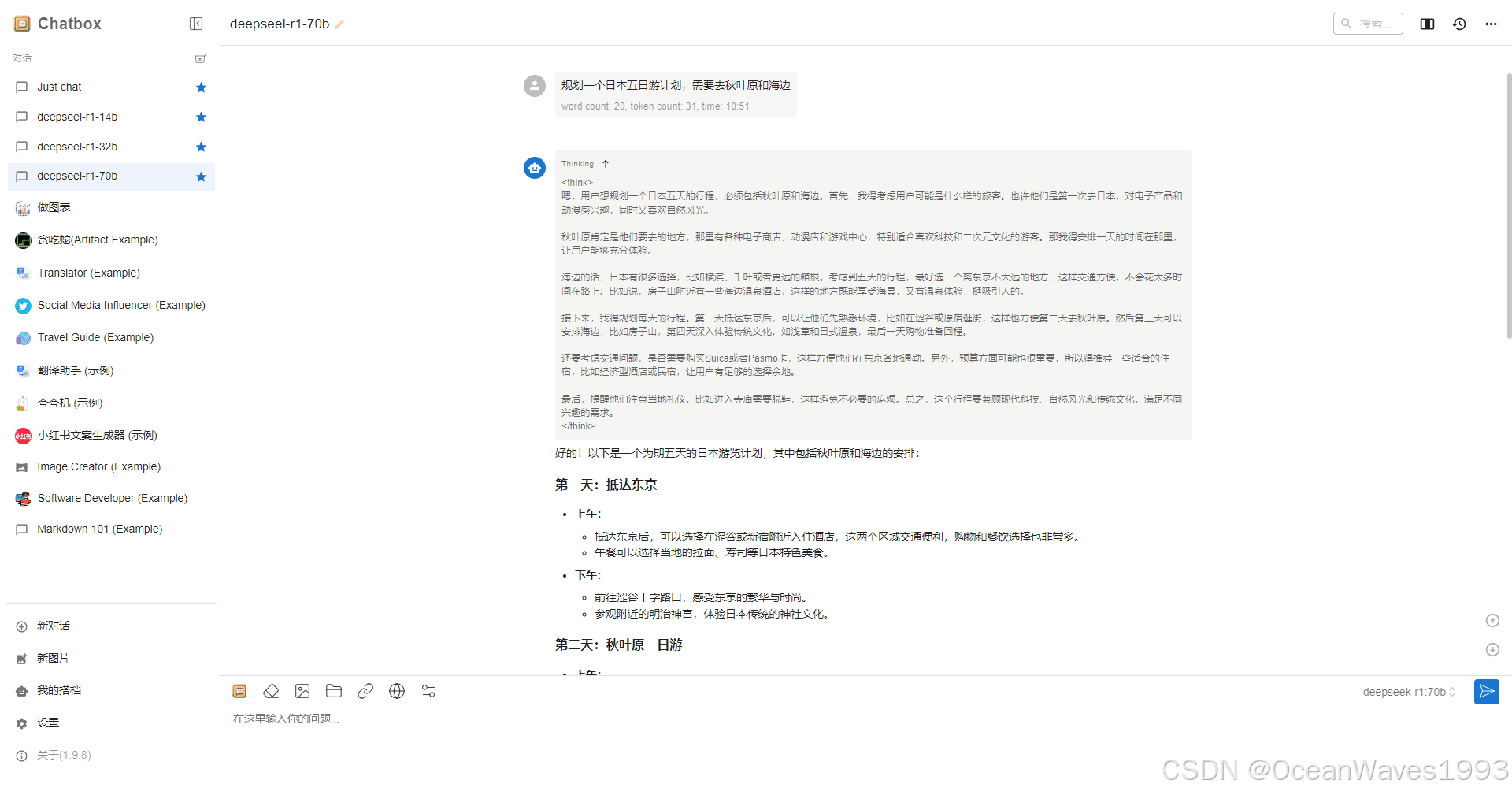Open Markdown 101 (Example) conversation

111,529
